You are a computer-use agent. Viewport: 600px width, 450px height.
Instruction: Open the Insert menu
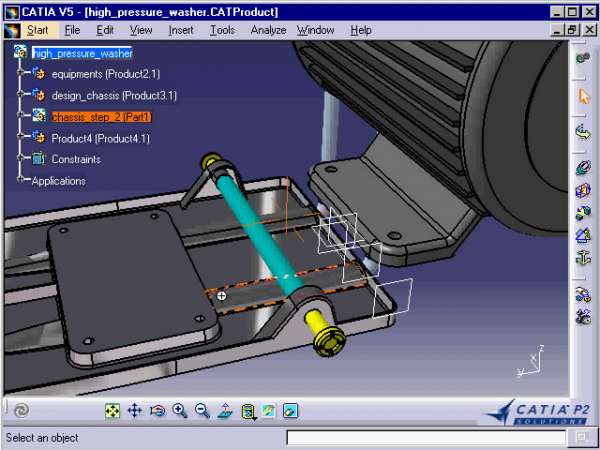pyautogui.click(x=181, y=30)
